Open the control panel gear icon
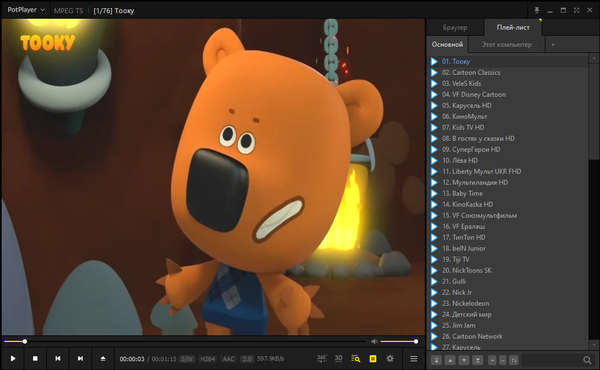Image resolution: width=600 pixels, height=370 pixels. click(390, 359)
